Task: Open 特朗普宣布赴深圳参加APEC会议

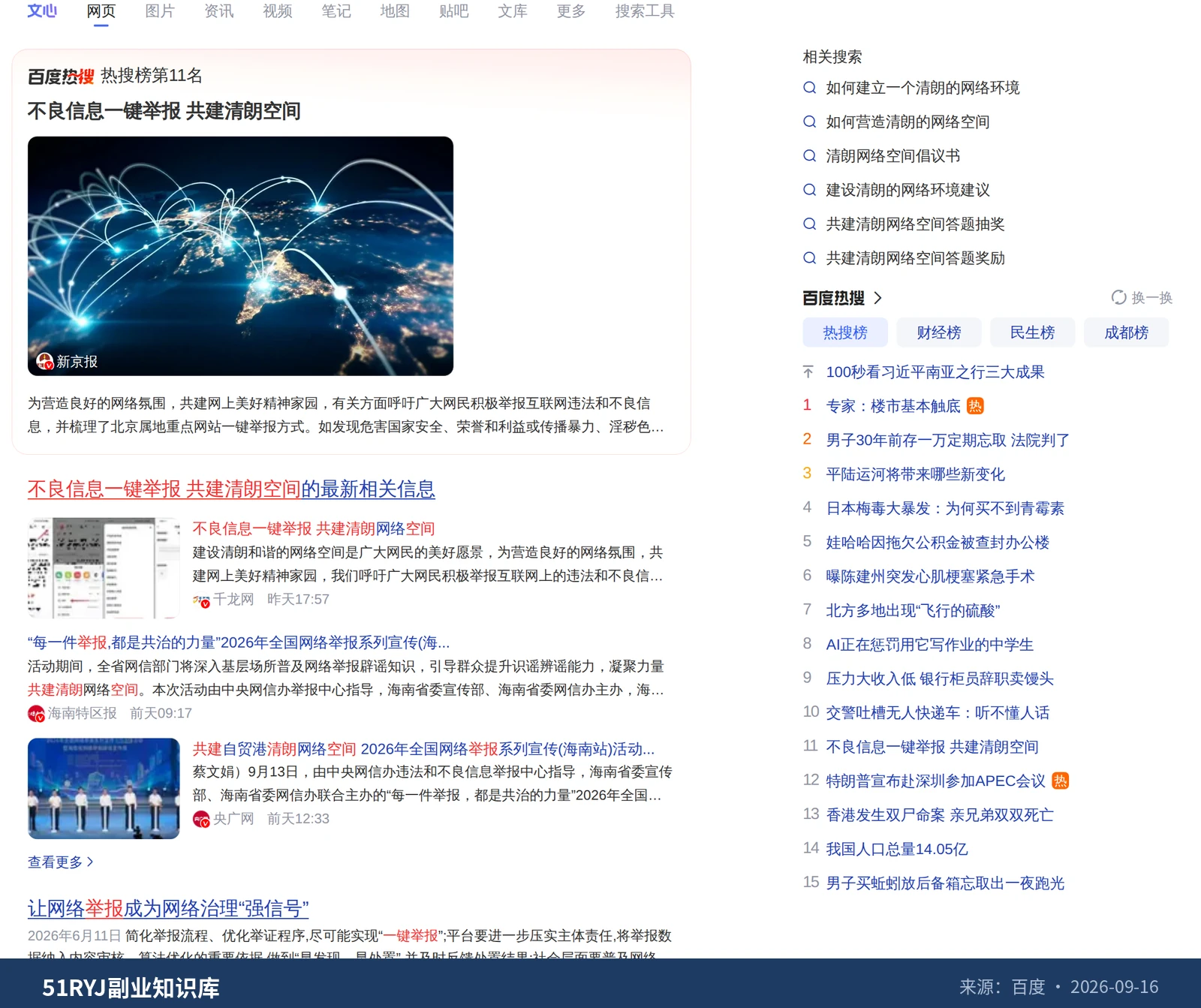Action: (935, 781)
